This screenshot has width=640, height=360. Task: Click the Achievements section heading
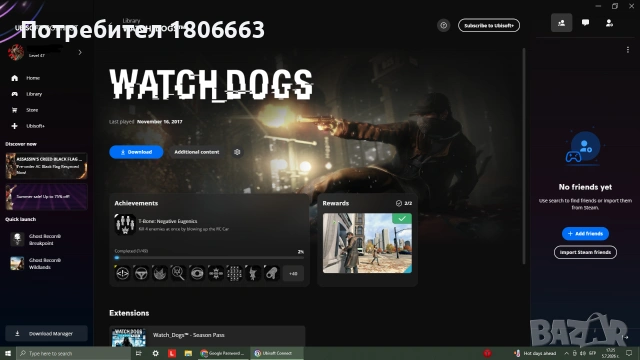tap(136, 203)
